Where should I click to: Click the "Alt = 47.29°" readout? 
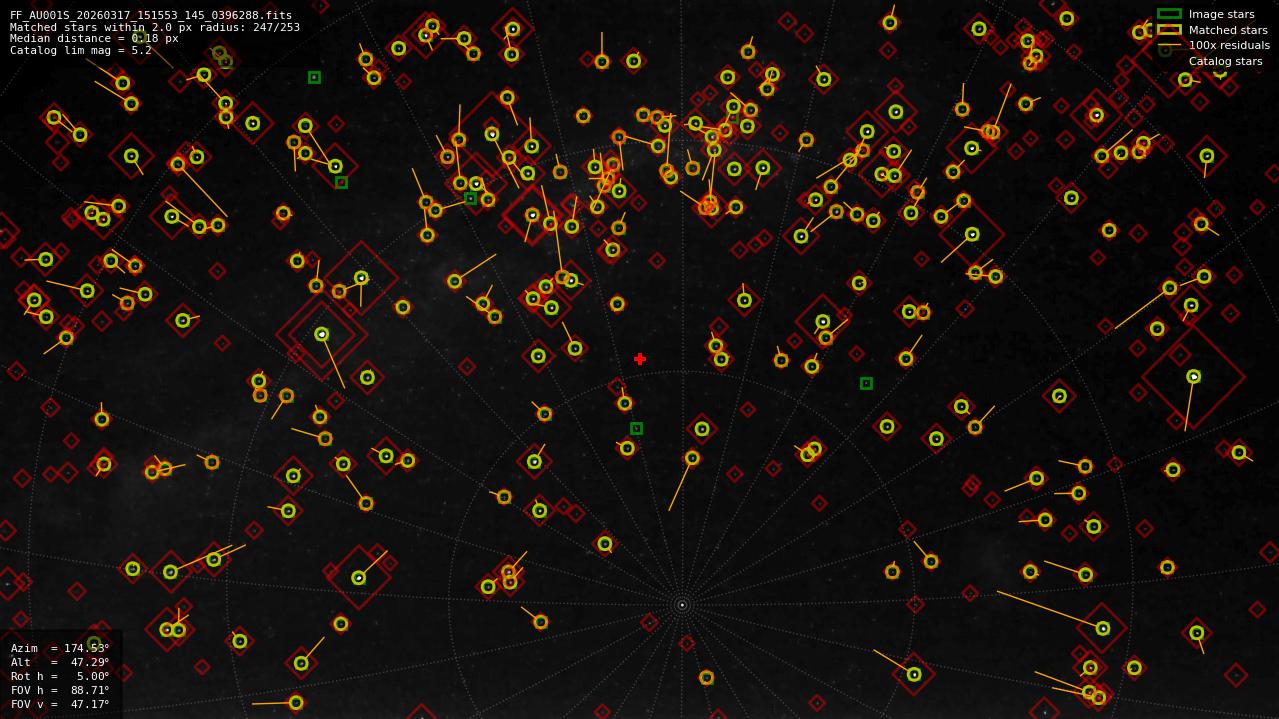point(60,662)
